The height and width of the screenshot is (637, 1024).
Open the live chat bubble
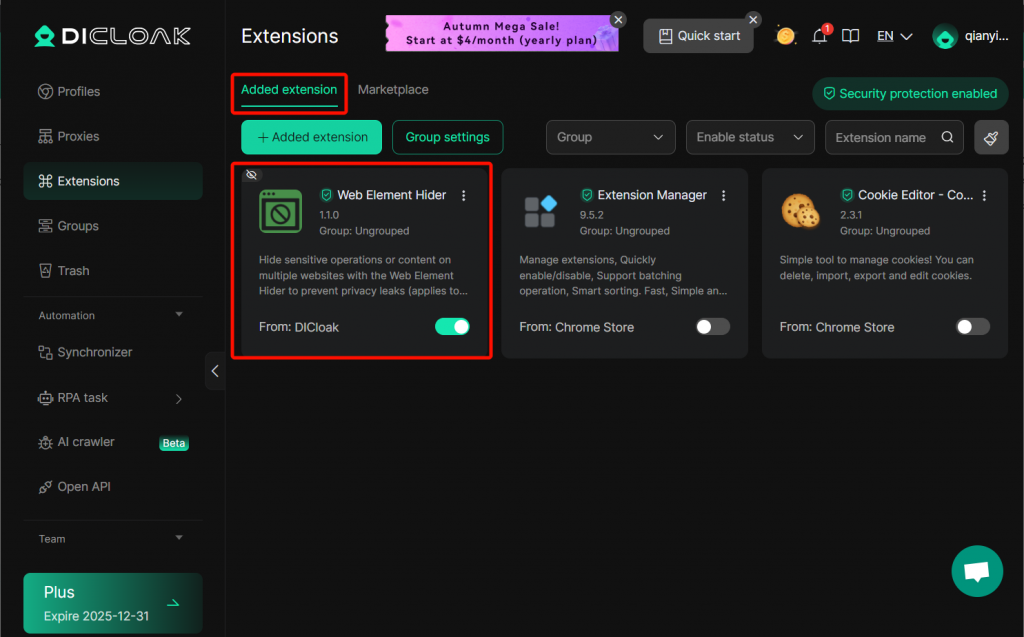click(x=976, y=571)
